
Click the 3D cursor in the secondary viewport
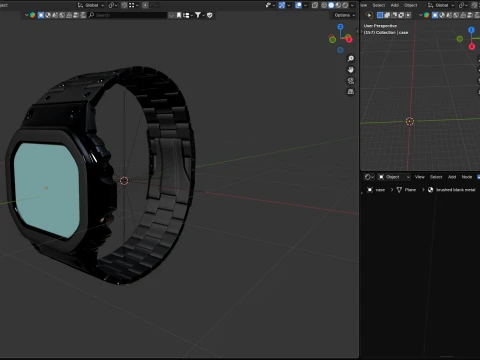pyautogui.click(x=410, y=121)
